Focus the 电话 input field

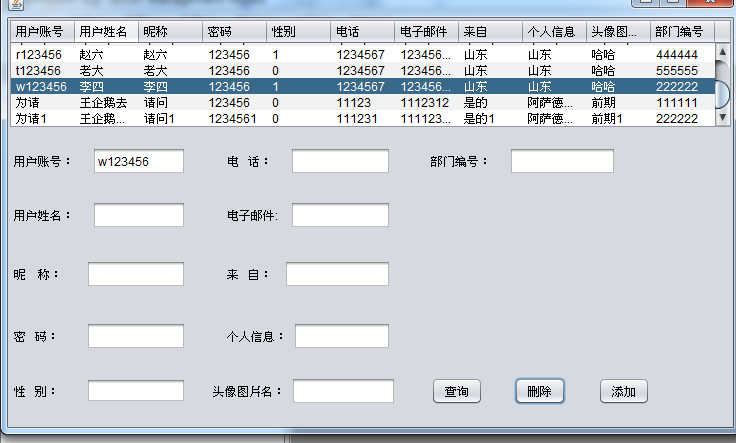coord(340,161)
